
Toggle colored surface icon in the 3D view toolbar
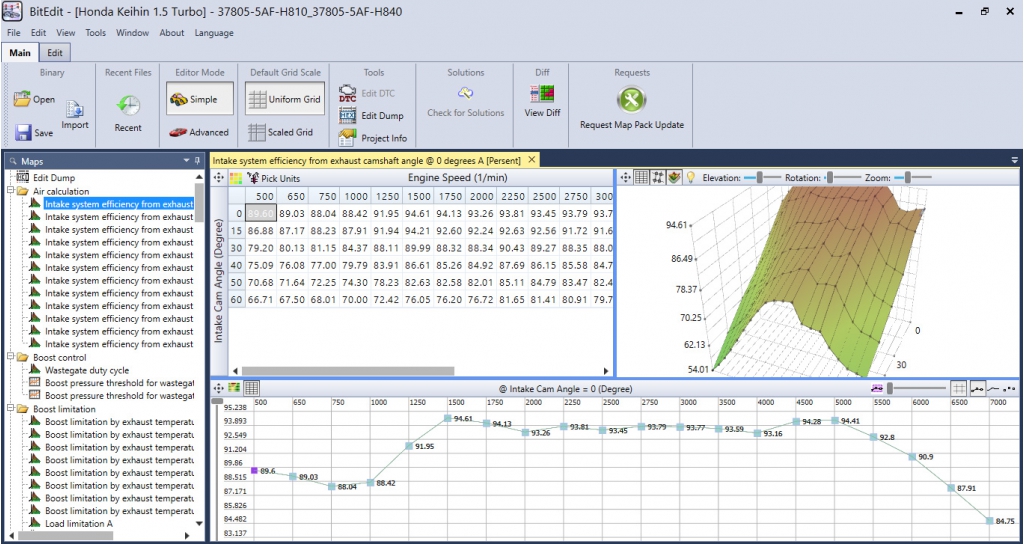(x=674, y=177)
